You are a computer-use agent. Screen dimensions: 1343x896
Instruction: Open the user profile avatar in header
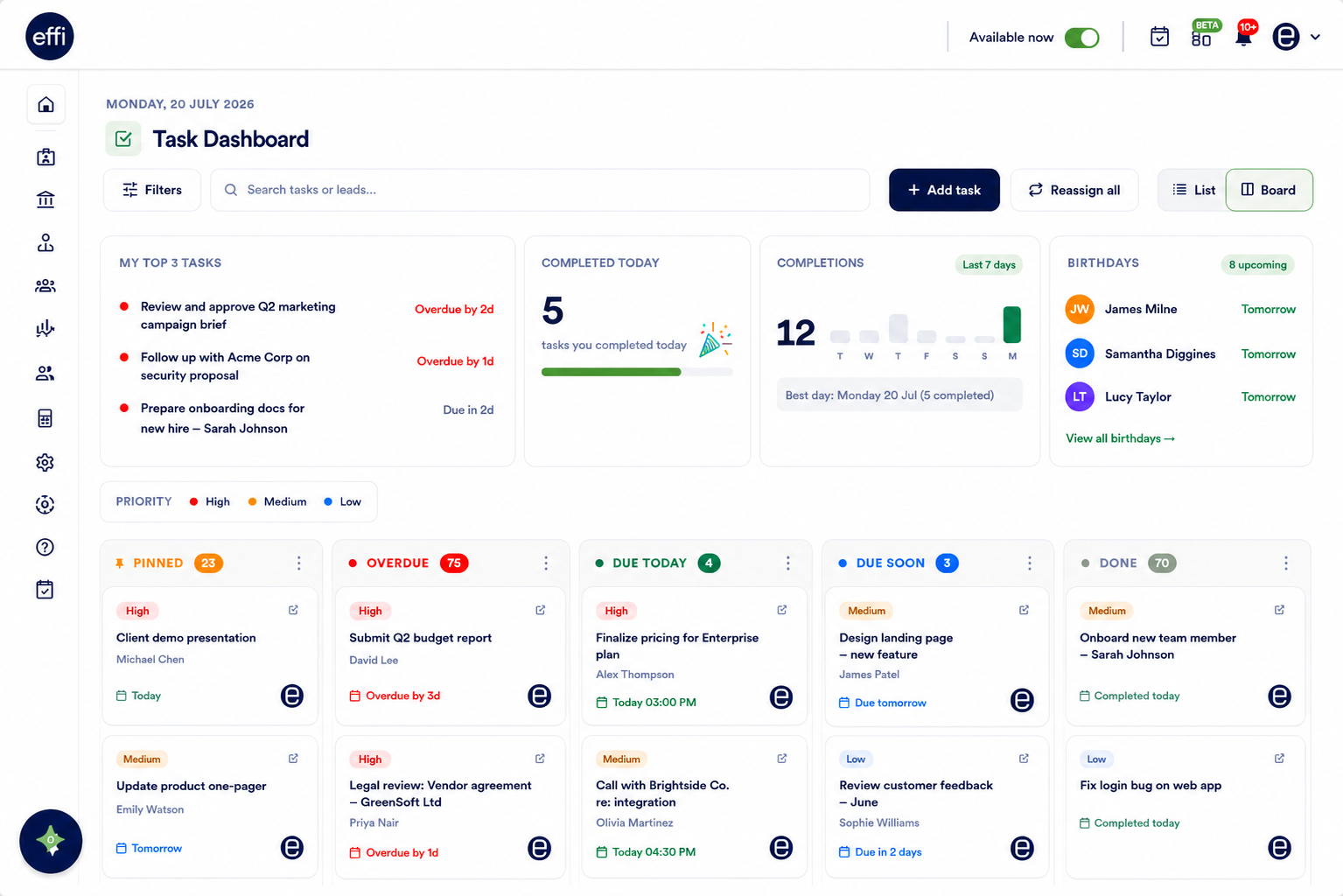(x=1285, y=37)
